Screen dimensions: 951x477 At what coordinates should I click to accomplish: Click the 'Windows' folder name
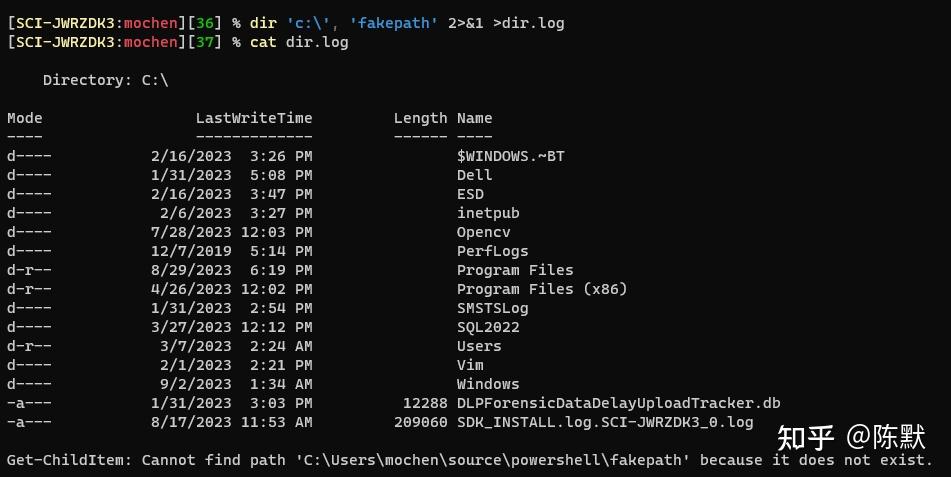click(x=488, y=384)
